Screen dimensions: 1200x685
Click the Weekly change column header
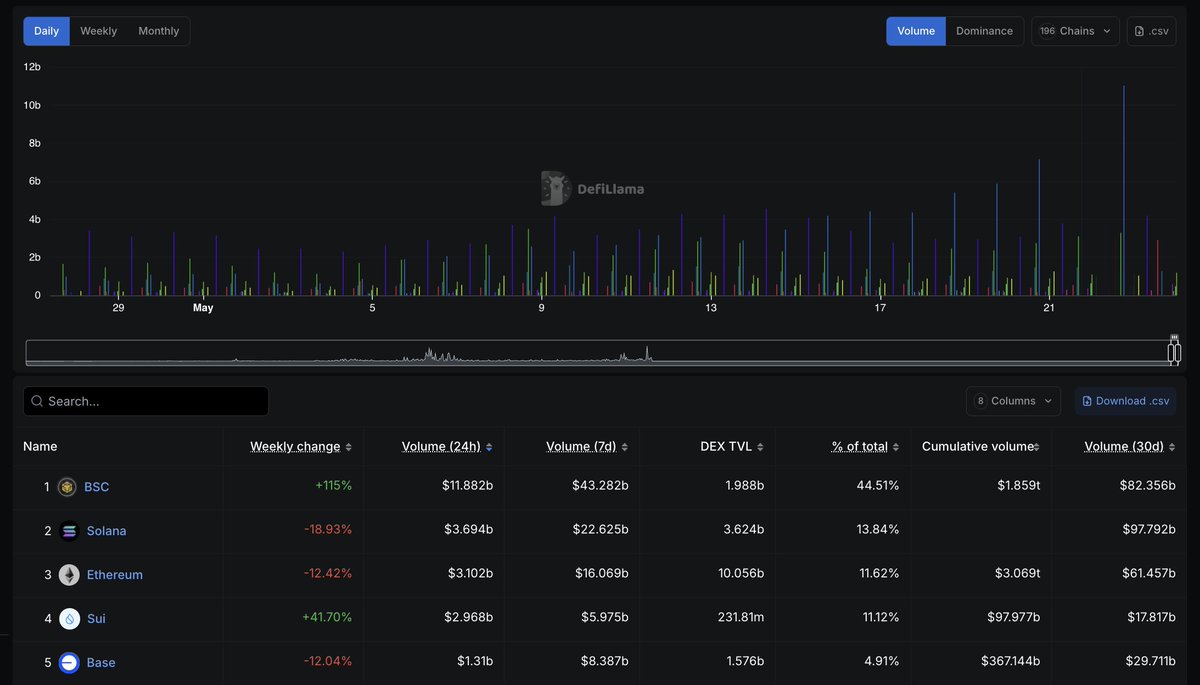point(295,447)
